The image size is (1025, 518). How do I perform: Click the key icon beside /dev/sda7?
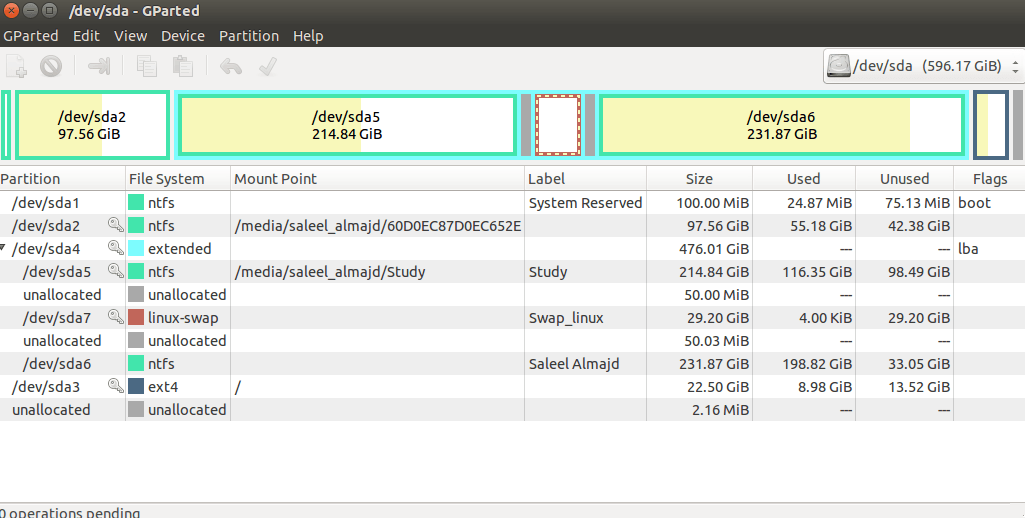pyautogui.click(x=115, y=318)
